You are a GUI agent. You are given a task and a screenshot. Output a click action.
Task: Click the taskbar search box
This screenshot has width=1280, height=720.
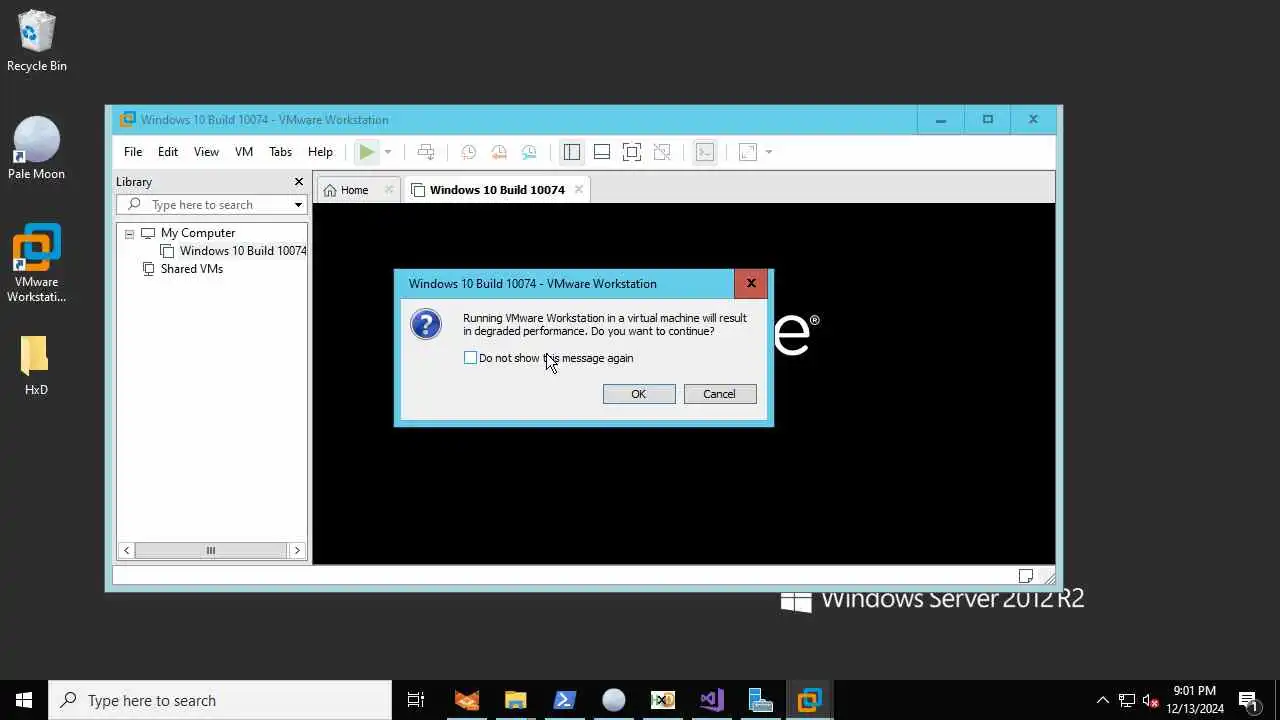coord(220,700)
